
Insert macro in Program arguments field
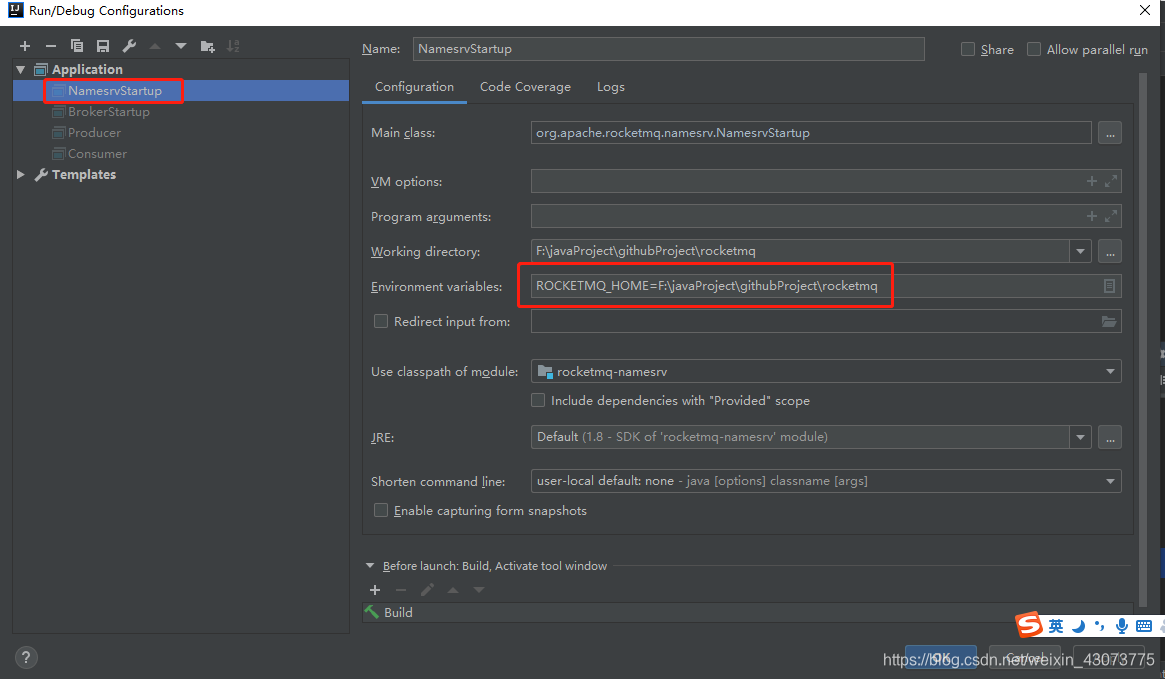tap(1091, 216)
